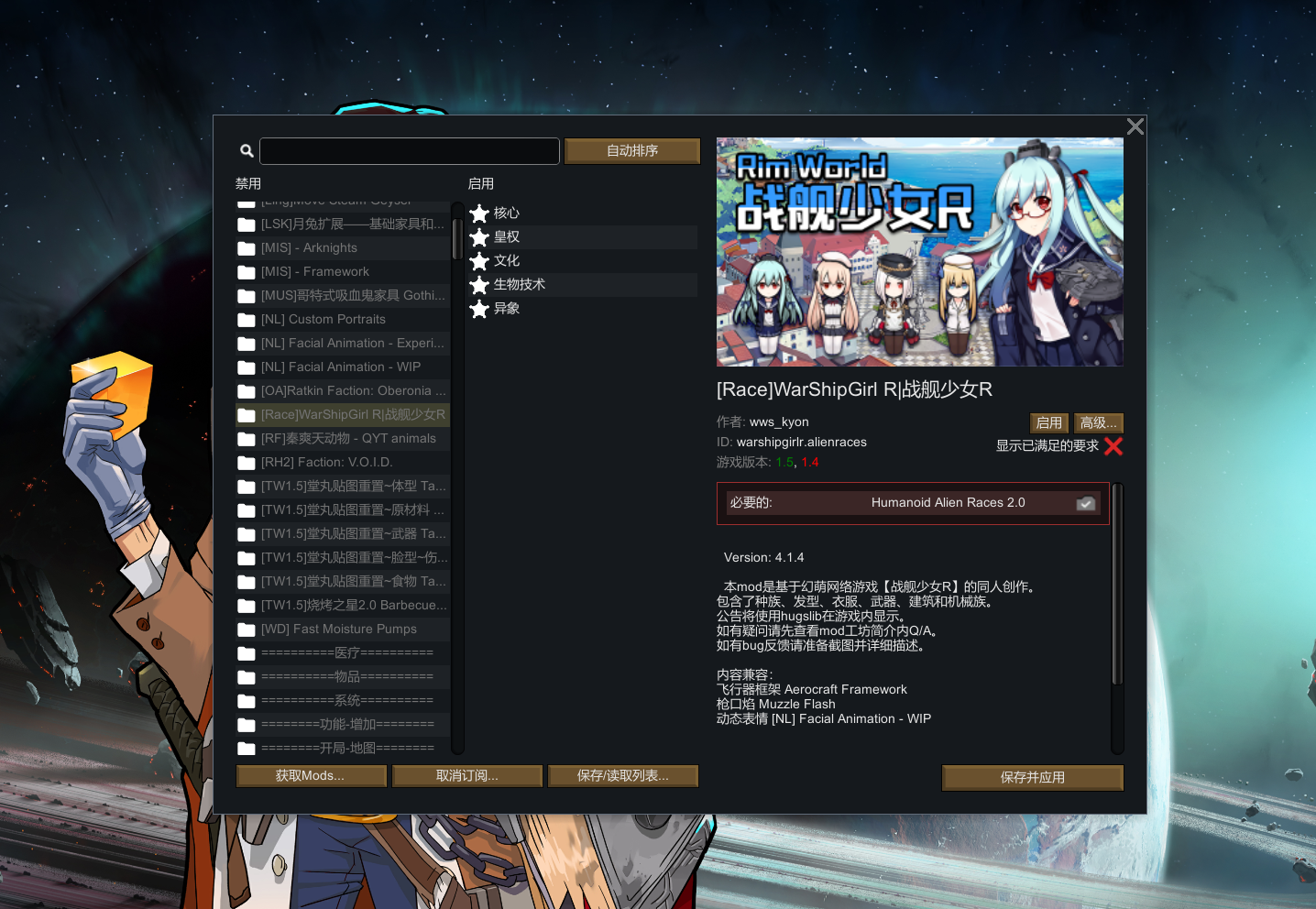The width and height of the screenshot is (1316, 909).
Task: Click the star icon beside 生物技术
Action: tap(479, 285)
